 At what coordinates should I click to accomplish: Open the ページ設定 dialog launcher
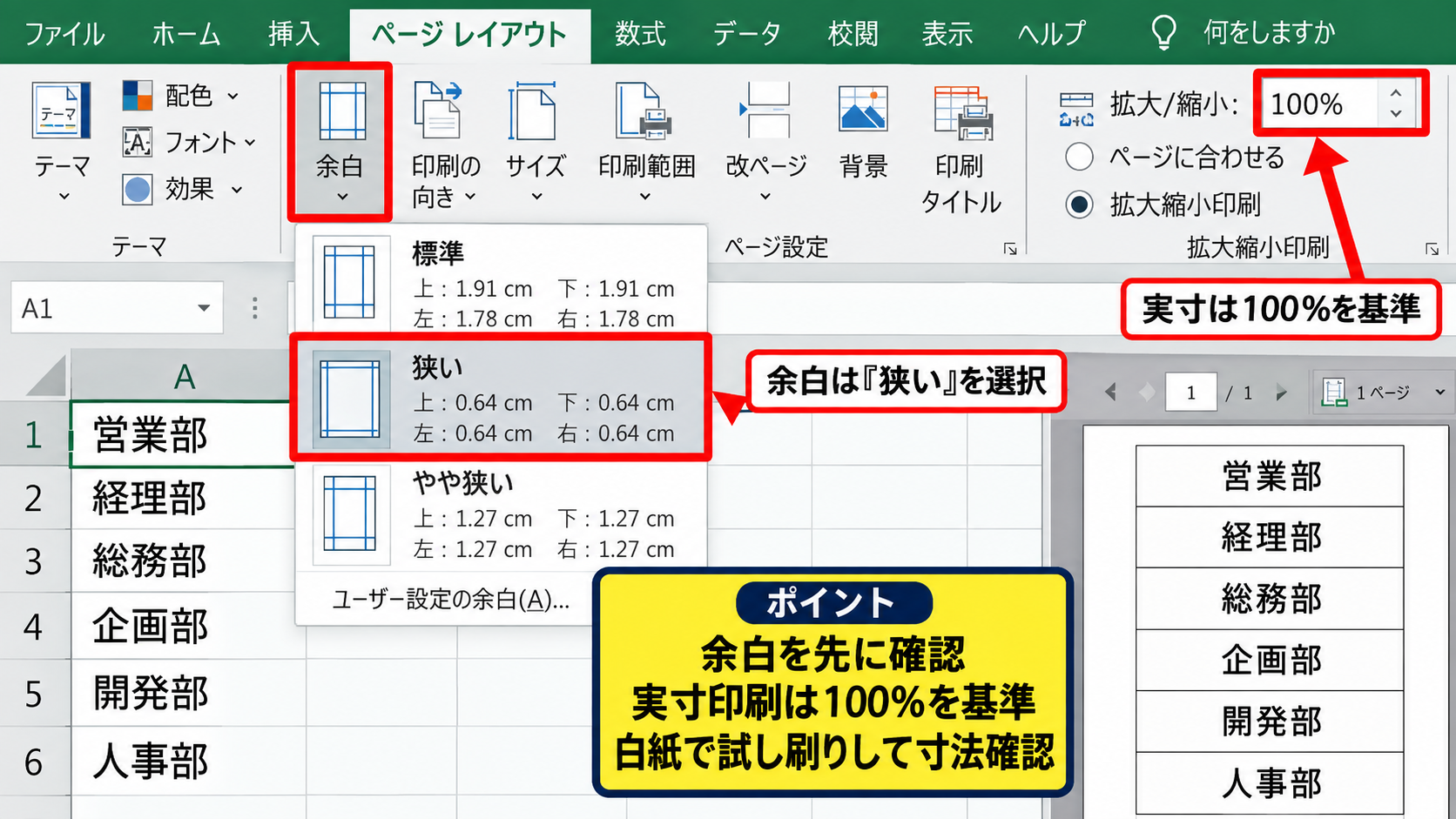click(1010, 249)
